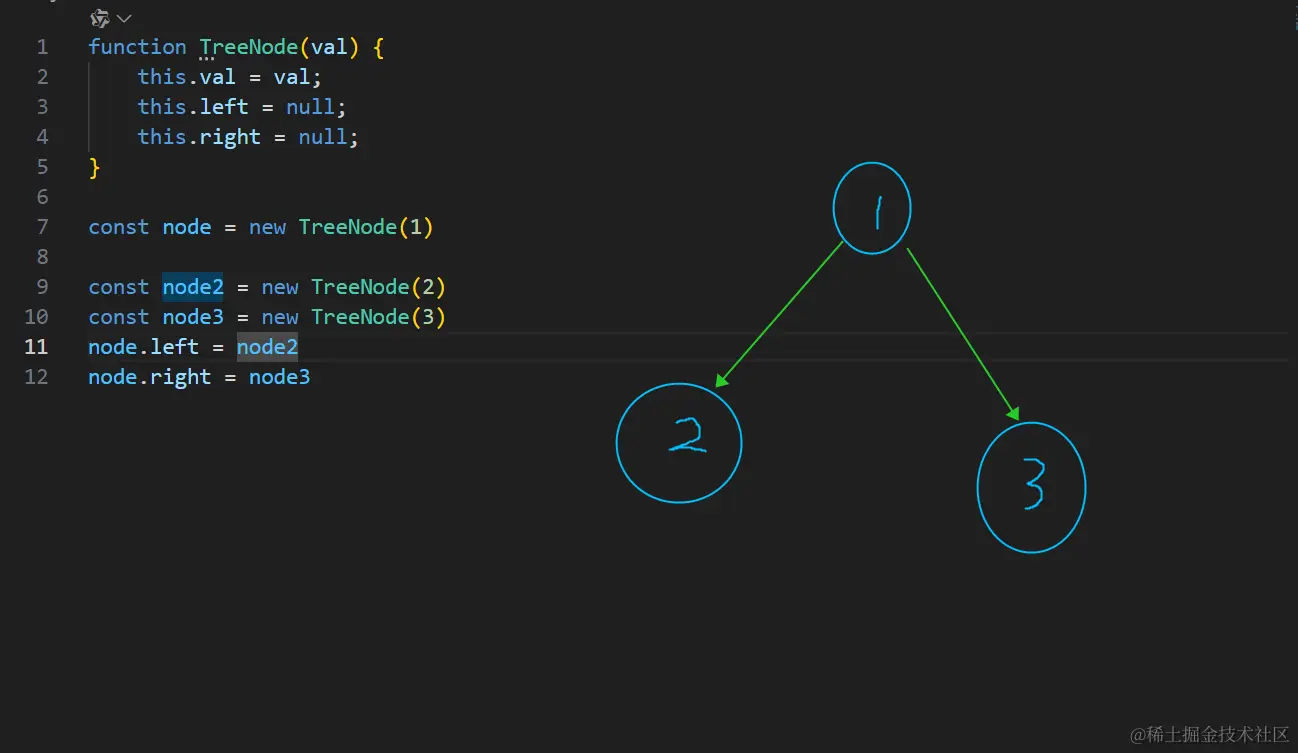This screenshot has width=1298, height=753.
Task: Click the 'function' keyword on line 1
Action: click(137, 47)
